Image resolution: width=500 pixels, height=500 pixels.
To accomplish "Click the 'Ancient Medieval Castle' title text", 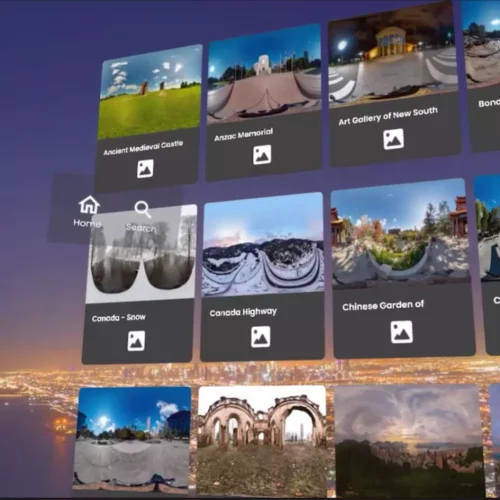I will click(143, 148).
